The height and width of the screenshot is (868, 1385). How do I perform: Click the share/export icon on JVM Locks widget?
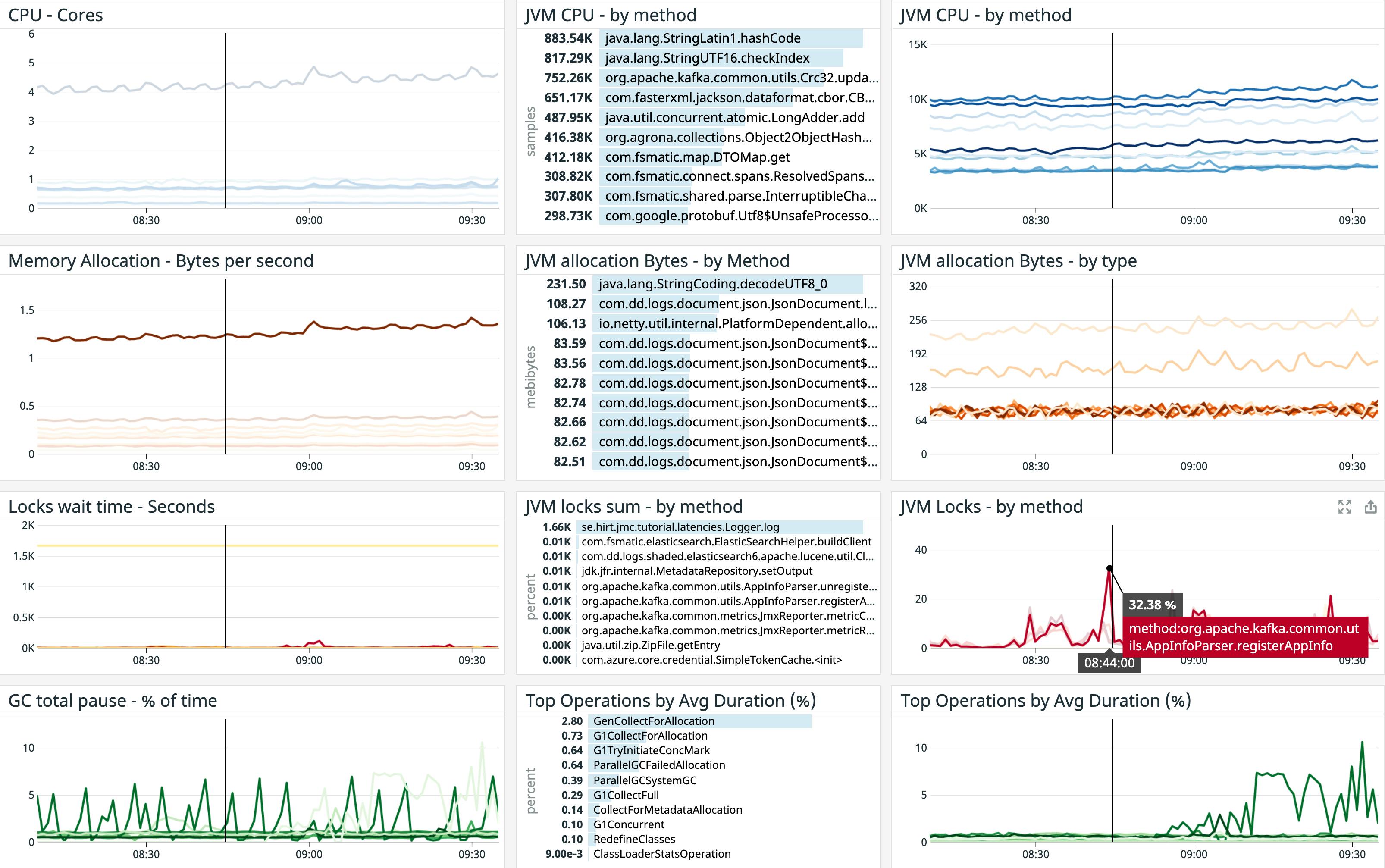click(1371, 506)
